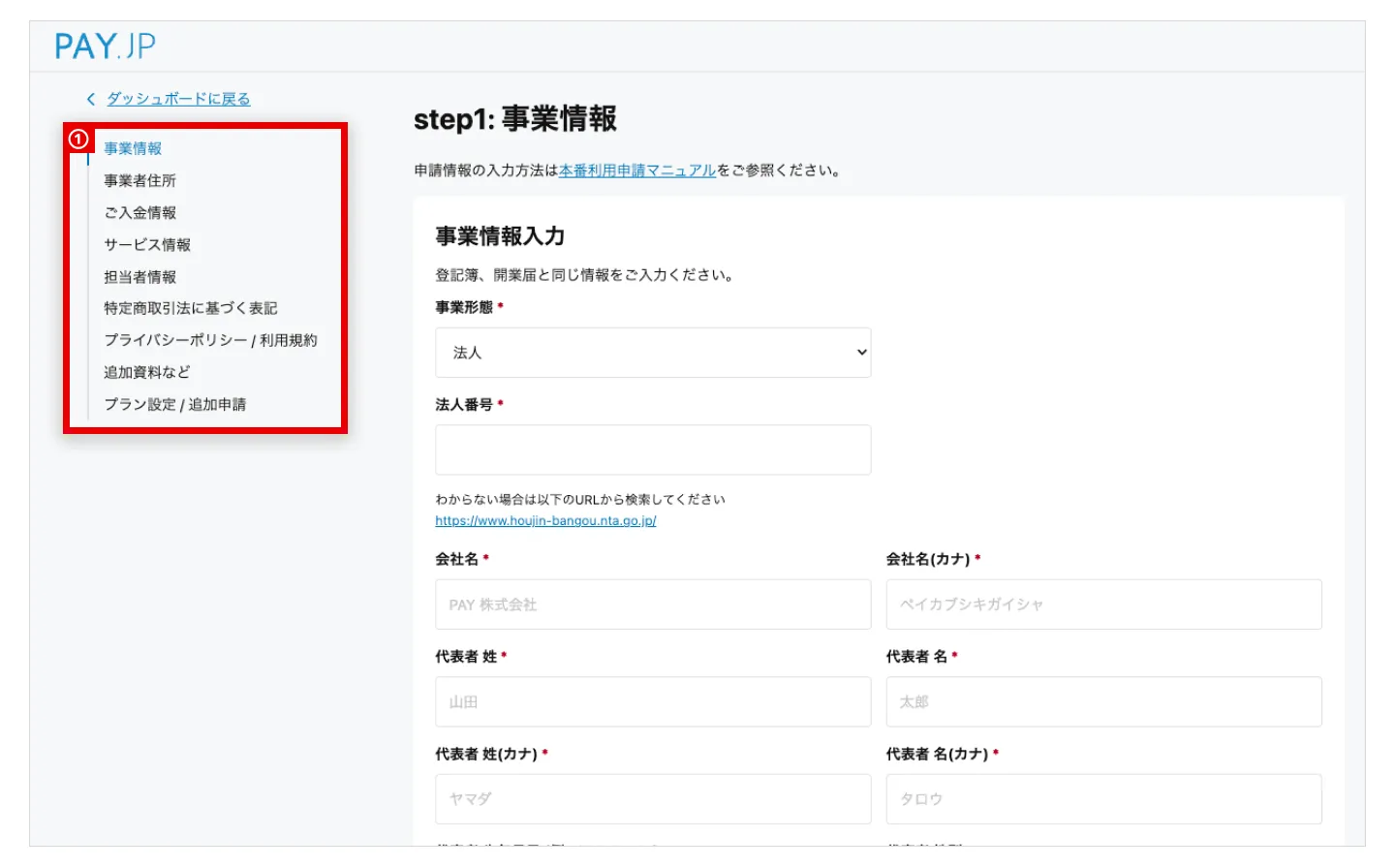The height and width of the screenshot is (868, 1395).
Task: Open the ダッシュボードに戻る link
Action: tap(178, 99)
